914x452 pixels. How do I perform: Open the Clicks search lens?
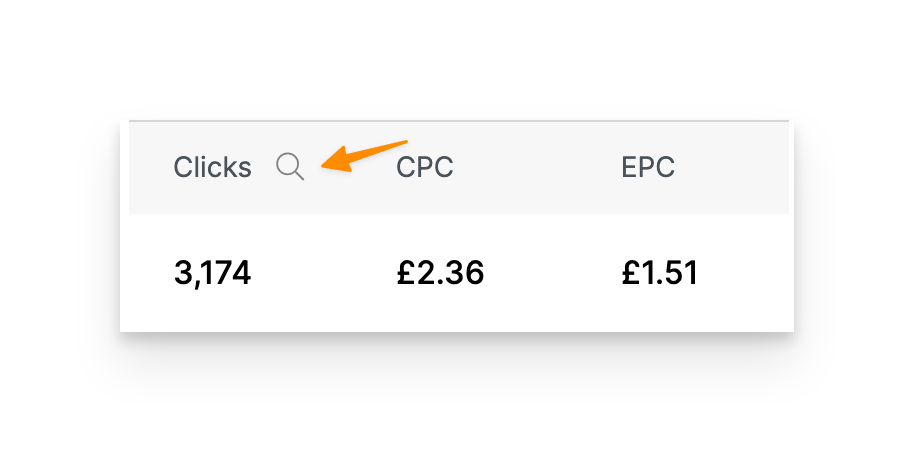(290, 167)
